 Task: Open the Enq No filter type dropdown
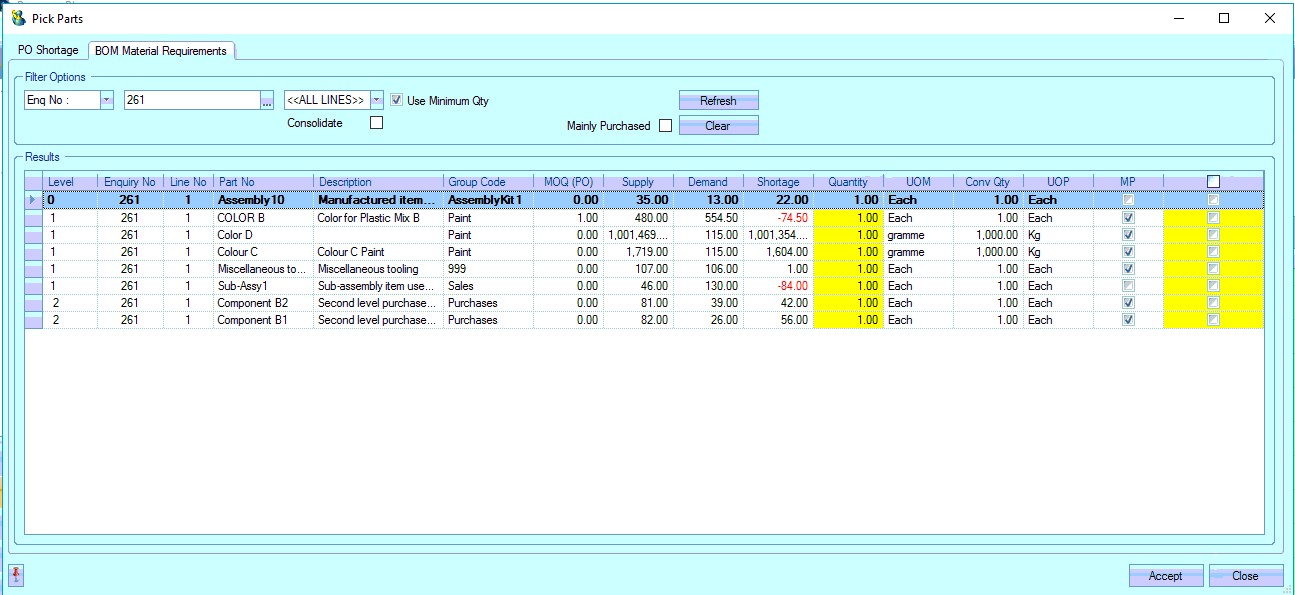[x=106, y=100]
